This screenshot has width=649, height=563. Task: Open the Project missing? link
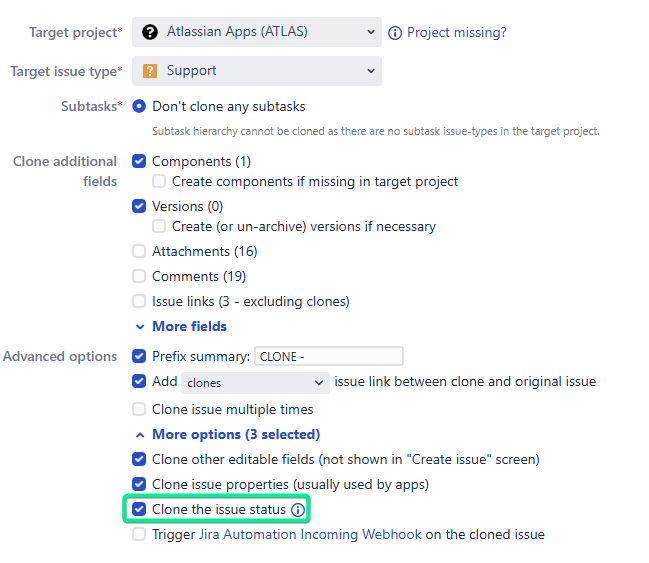click(457, 32)
